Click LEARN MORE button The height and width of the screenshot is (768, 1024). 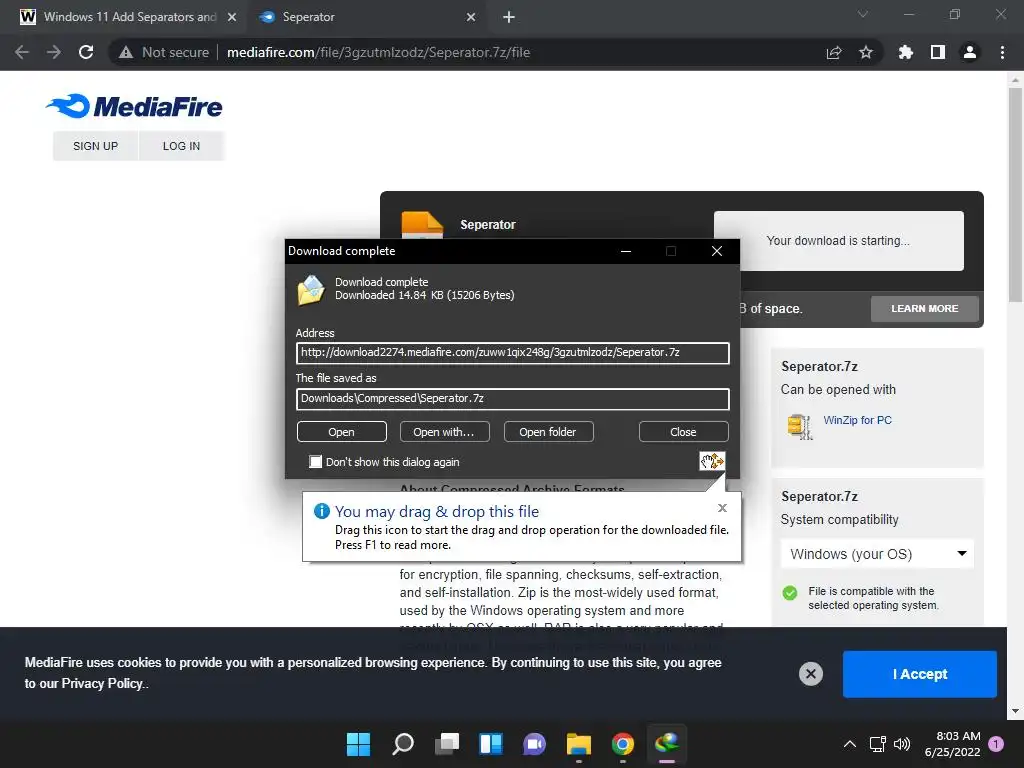tap(925, 308)
